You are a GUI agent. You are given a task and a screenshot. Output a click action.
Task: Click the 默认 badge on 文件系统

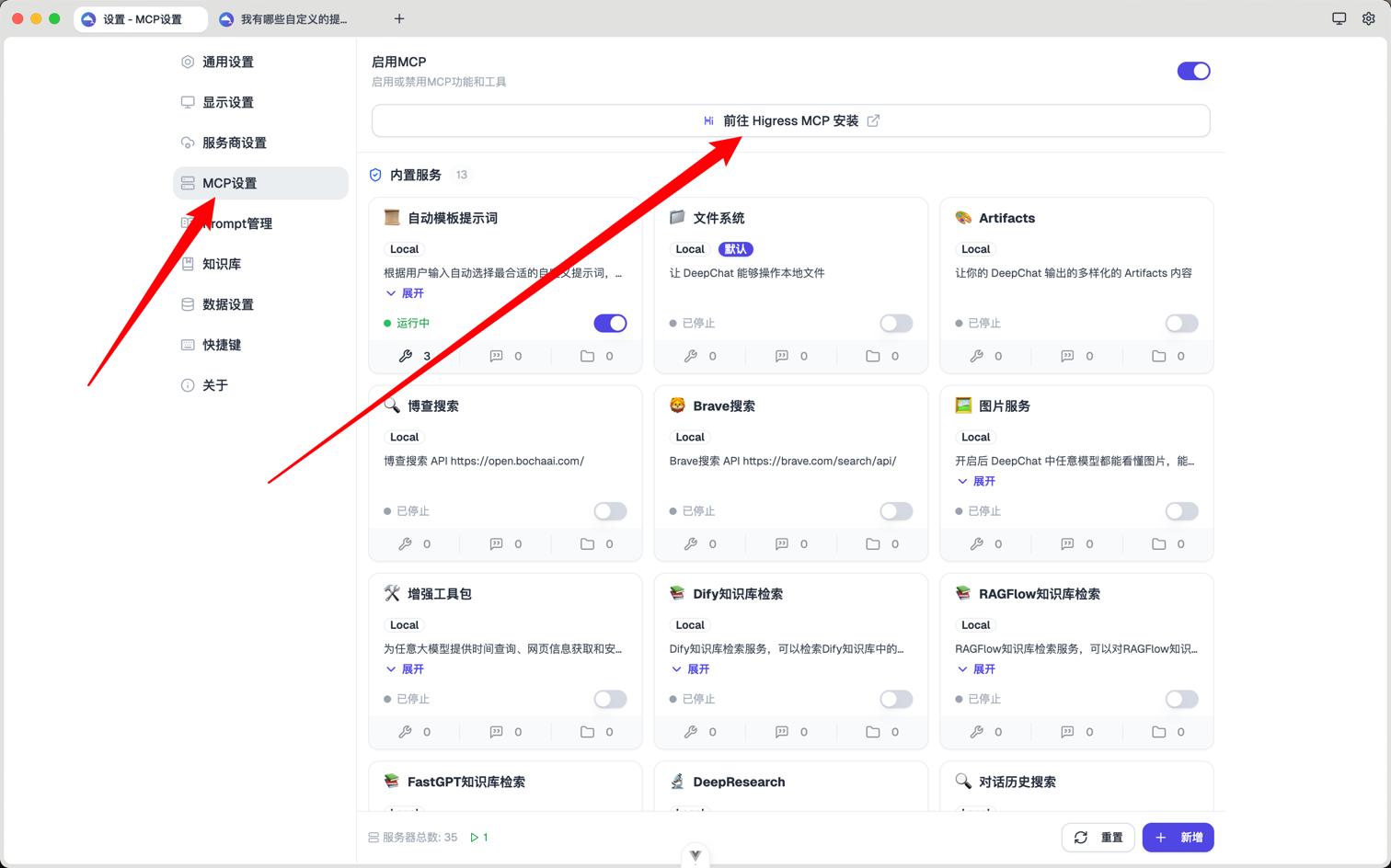pyautogui.click(x=736, y=249)
